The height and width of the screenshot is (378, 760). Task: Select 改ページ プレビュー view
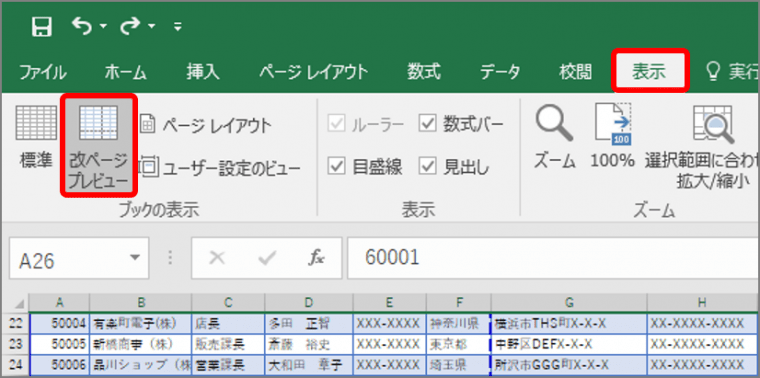[98, 145]
